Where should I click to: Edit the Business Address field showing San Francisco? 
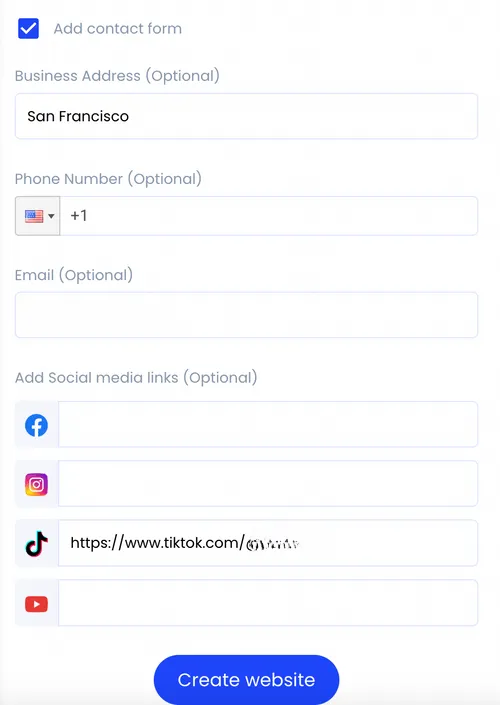coord(246,116)
